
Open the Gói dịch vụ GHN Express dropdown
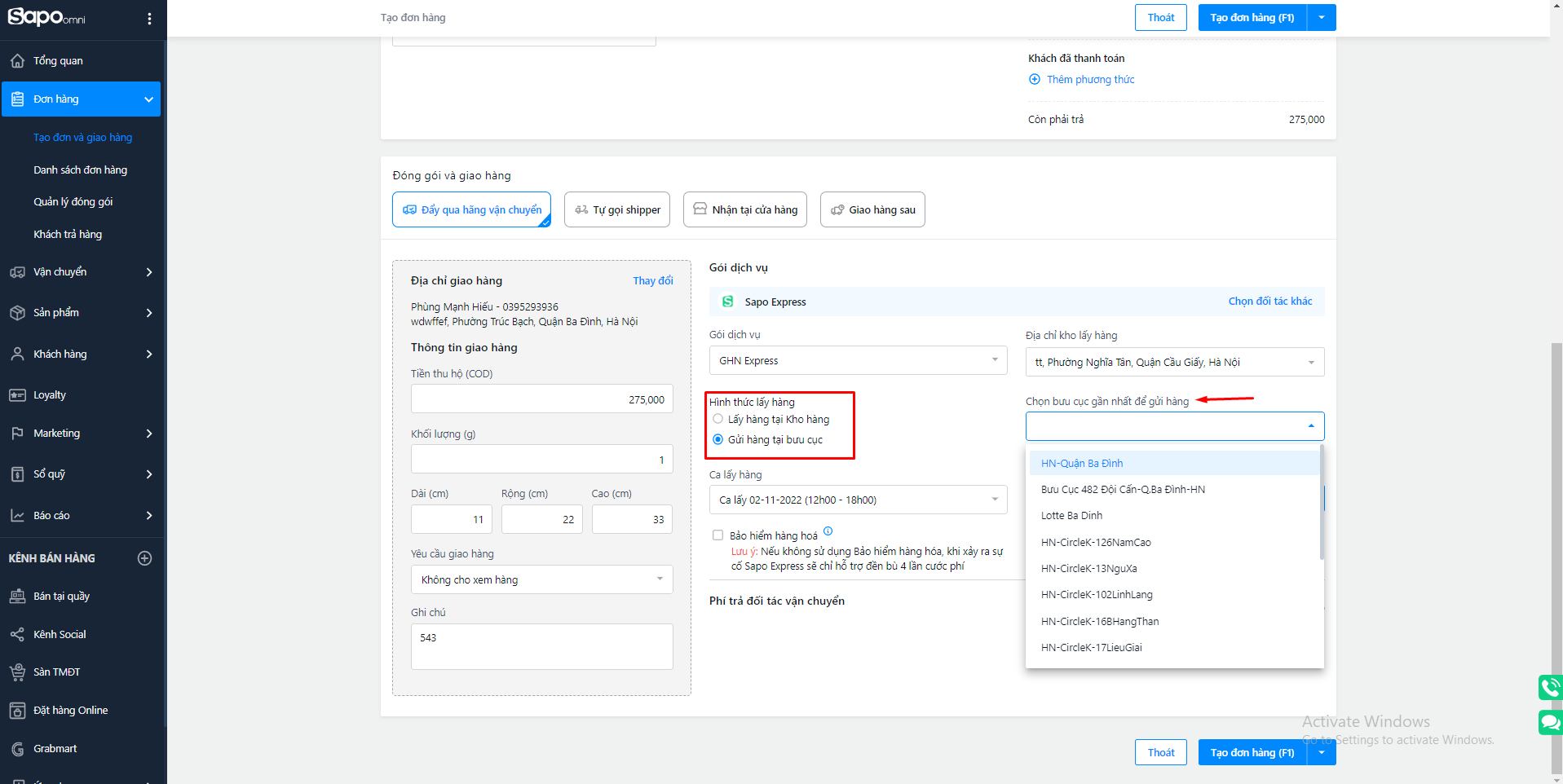(x=858, y=360)
